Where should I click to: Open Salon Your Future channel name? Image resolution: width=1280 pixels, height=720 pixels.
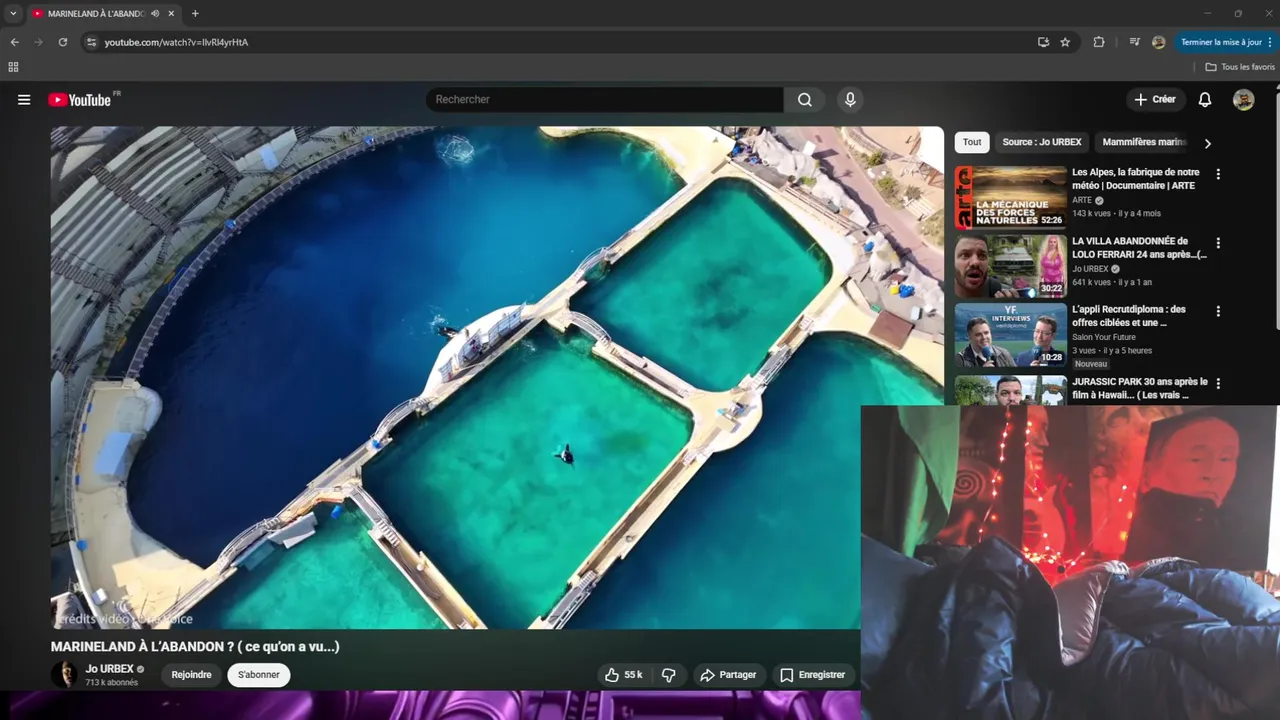[1104, 338]
